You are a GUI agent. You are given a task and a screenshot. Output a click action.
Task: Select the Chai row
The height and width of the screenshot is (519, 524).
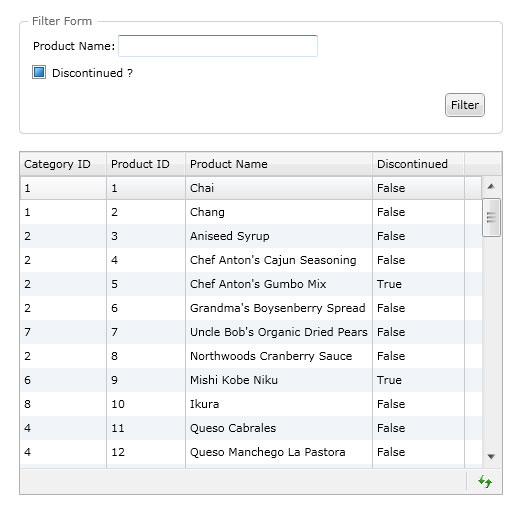click(x=251, y=188)
